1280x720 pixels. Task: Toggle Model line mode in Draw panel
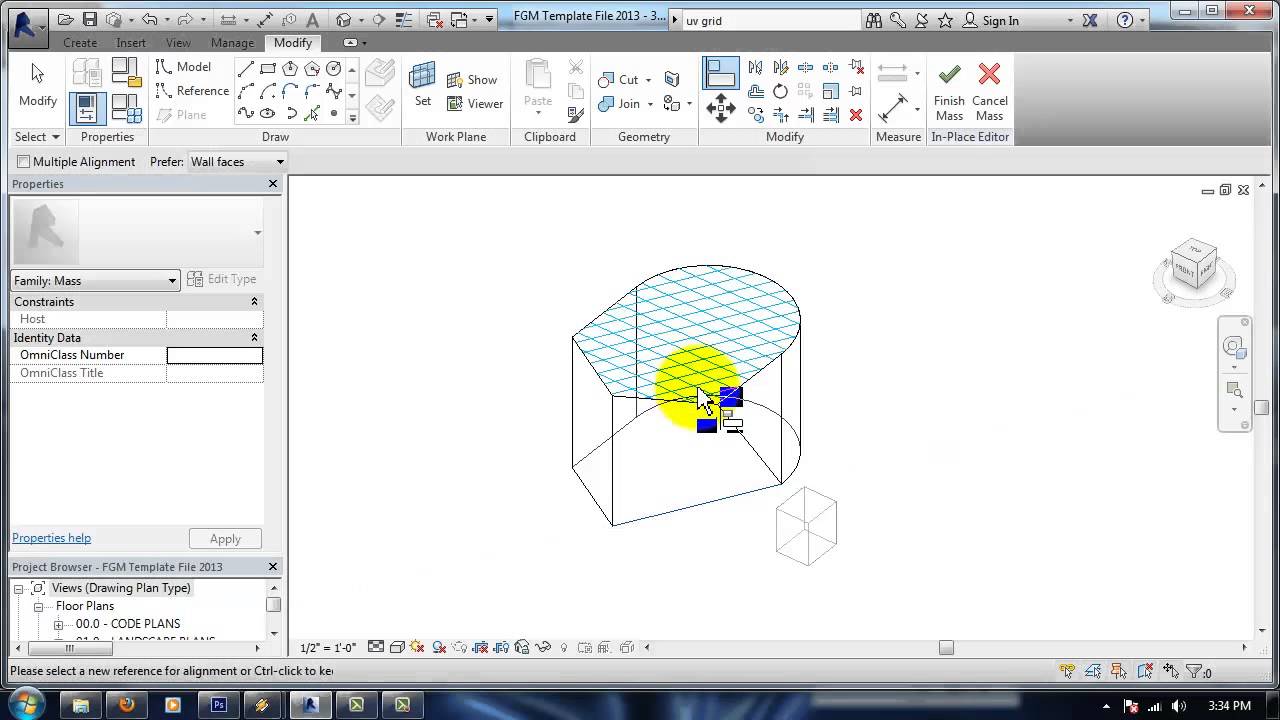coord(184,67)
